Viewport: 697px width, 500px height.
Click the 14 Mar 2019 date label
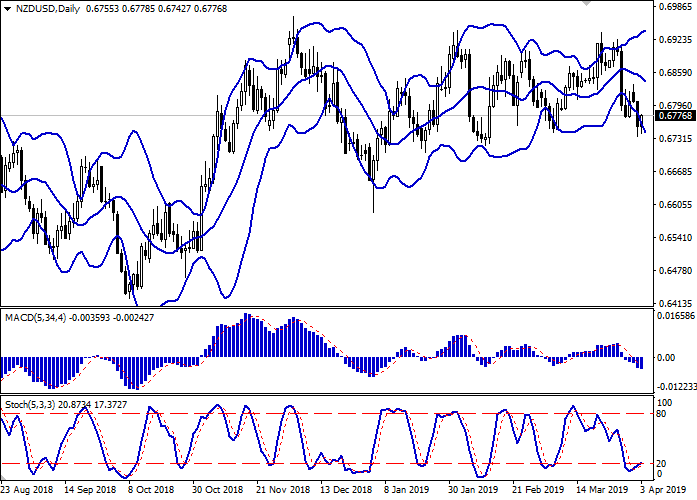[602, 490]
